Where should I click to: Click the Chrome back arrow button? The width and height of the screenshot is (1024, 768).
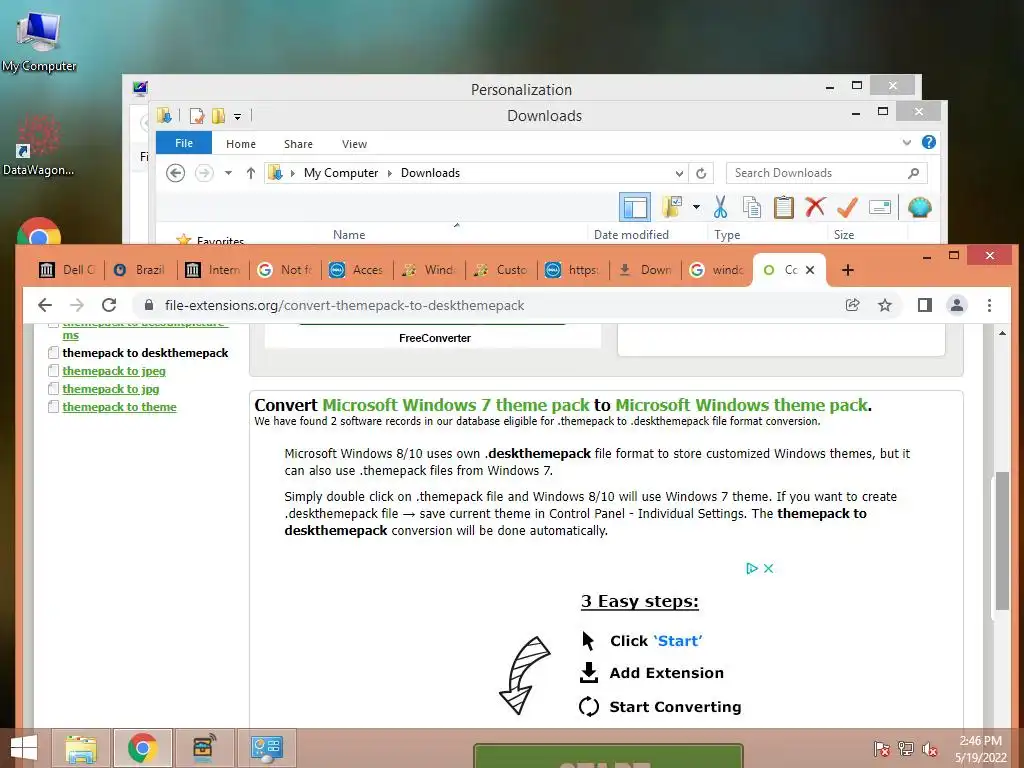[x=44, y=305]
